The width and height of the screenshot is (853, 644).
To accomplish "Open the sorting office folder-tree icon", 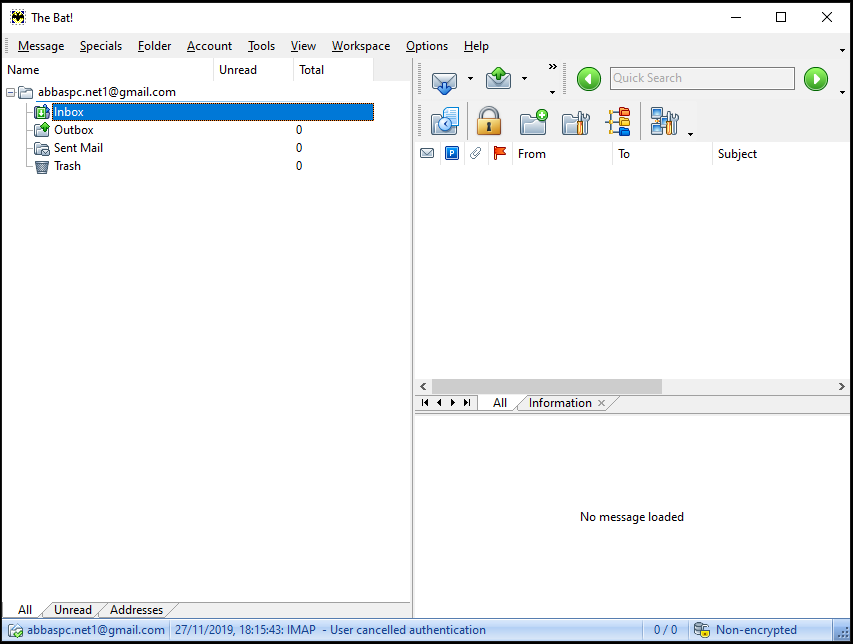I will [619, 121].
